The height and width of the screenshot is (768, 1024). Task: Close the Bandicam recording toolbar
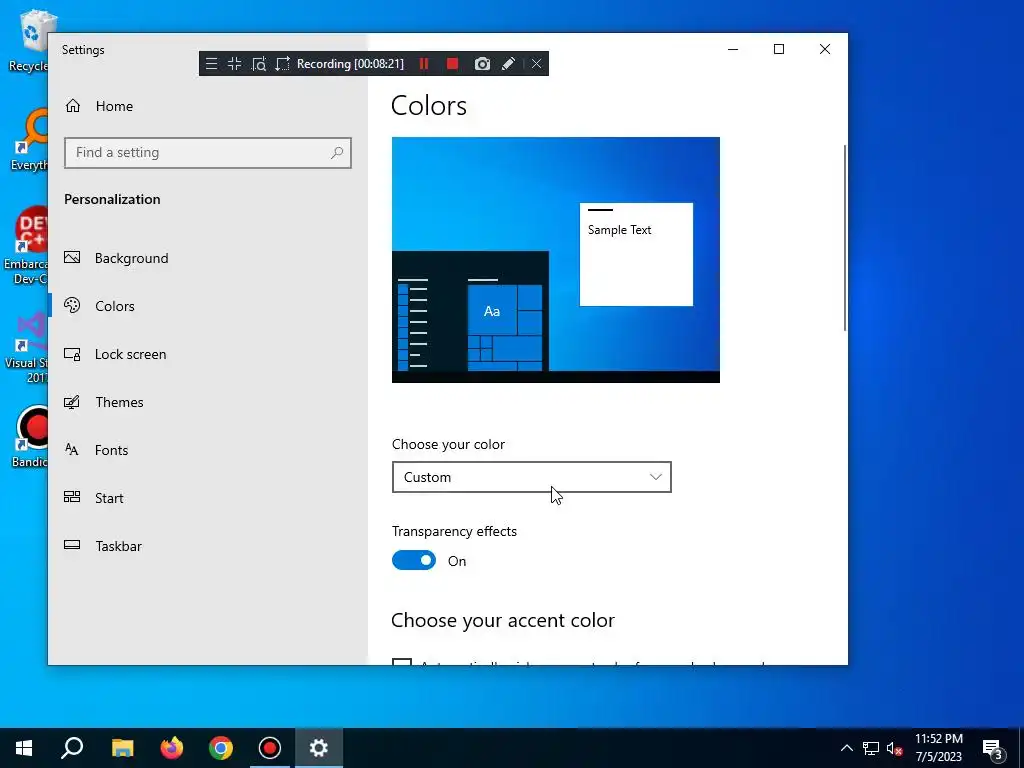[536, 64]
